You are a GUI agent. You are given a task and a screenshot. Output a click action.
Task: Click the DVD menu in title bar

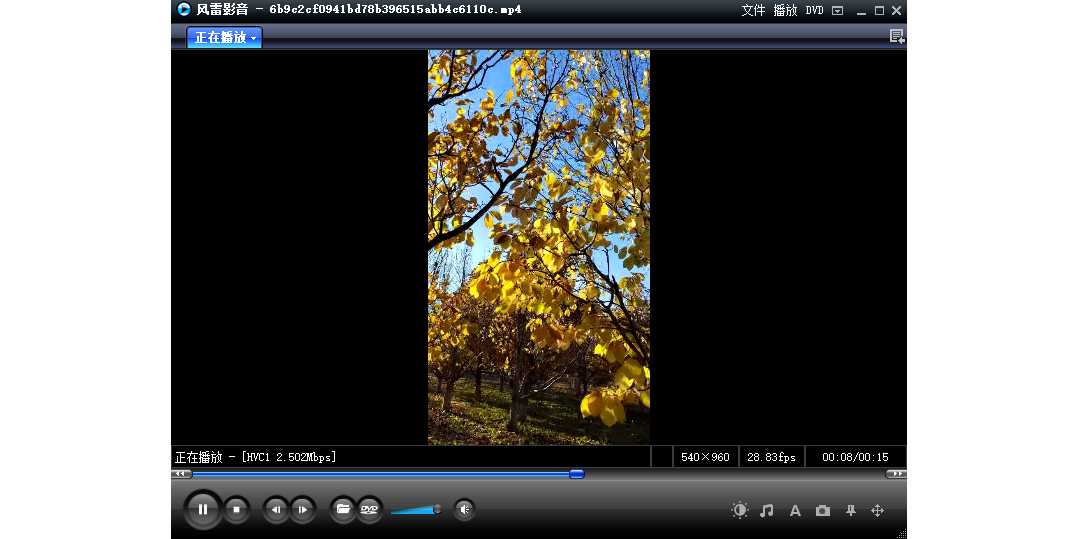[814, 11]
